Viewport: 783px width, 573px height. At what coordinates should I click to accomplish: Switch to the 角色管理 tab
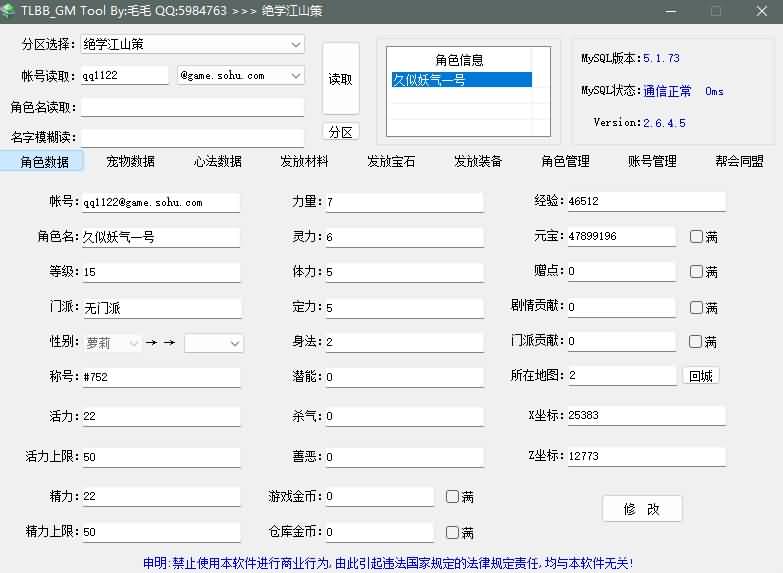[x=565, y=161]
